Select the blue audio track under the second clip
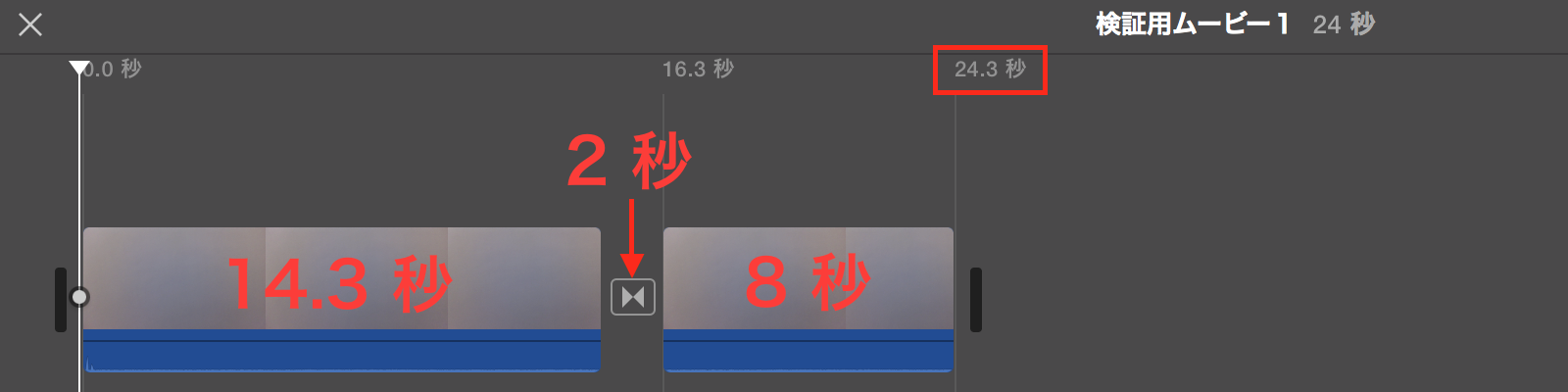1568x392 pixels. pyautogui.click(x=808, y=351)
